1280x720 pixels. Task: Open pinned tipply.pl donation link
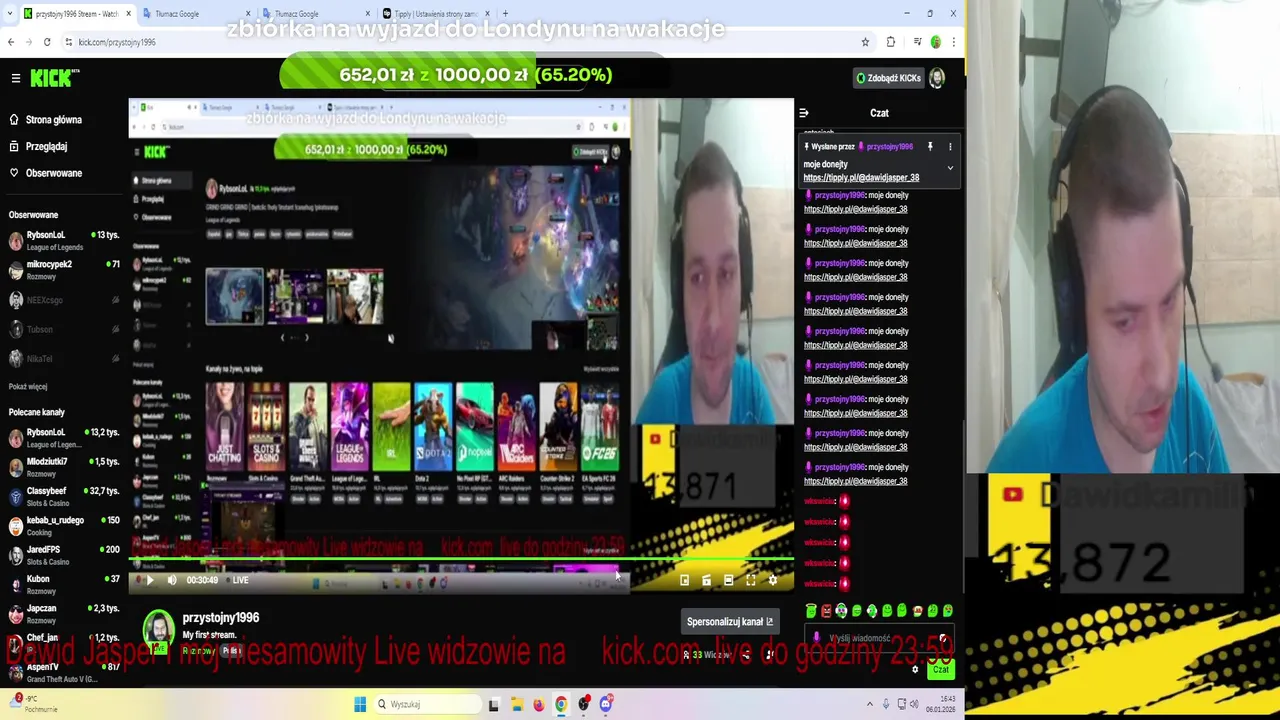point(861,178)
